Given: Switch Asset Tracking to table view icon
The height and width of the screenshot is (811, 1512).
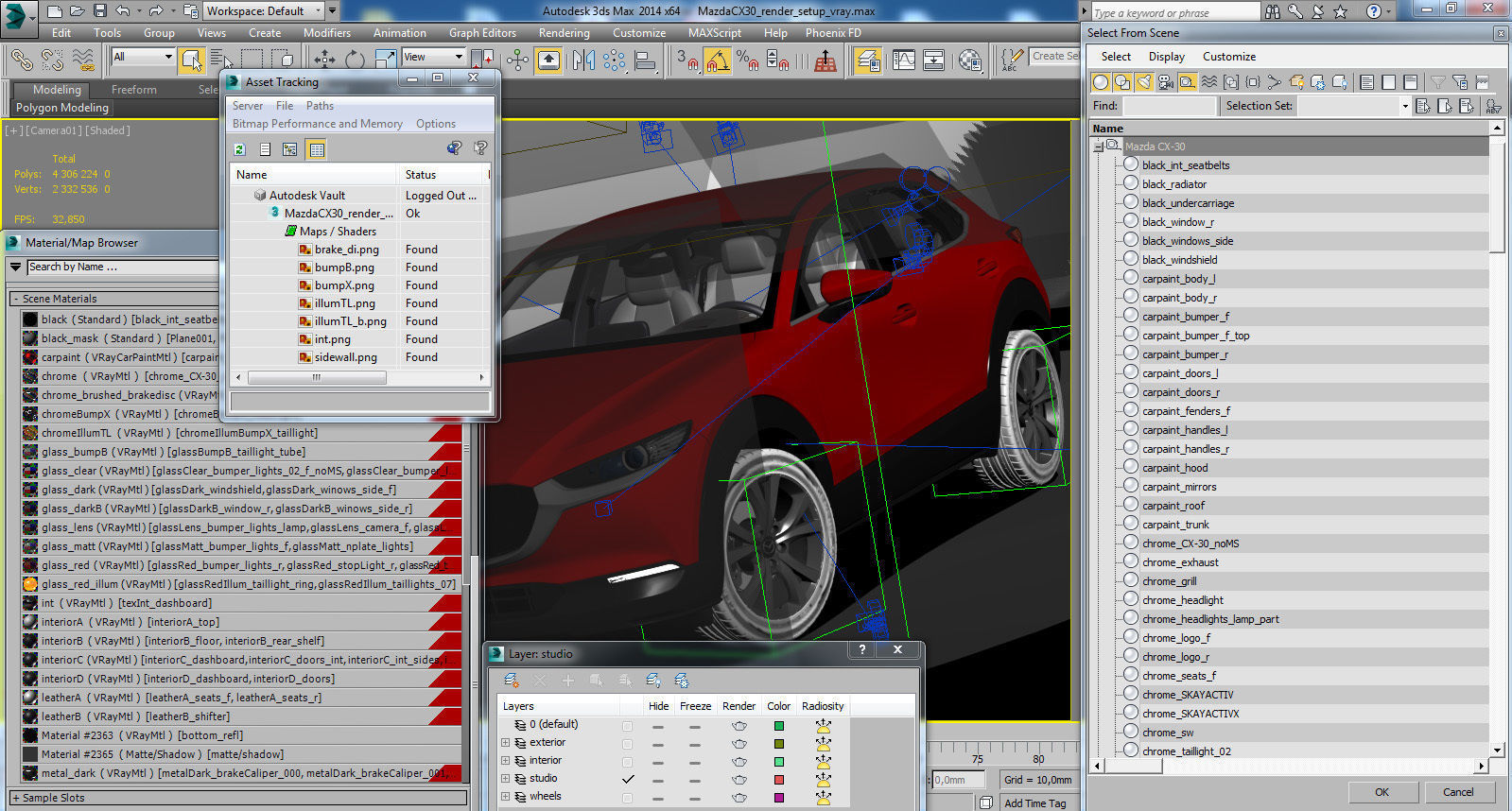Looking at the screenshot, I should tap(317, 148).
